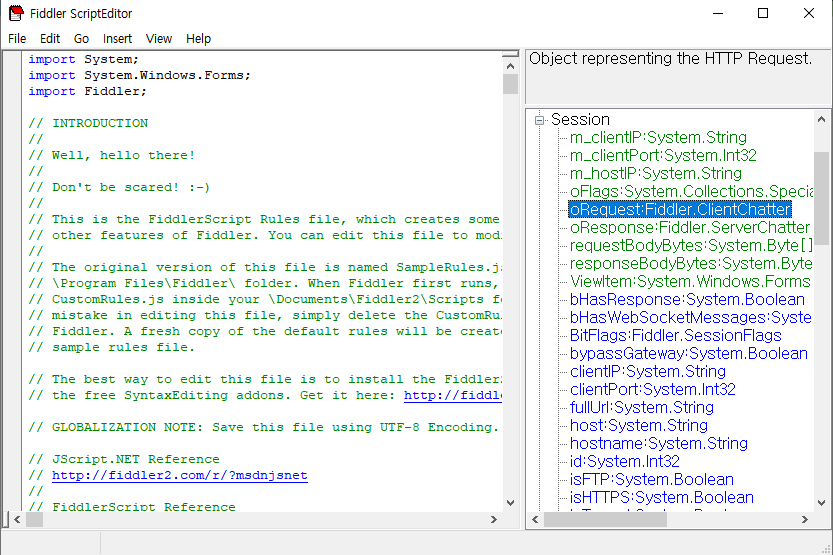Screen dimensions: 833x555
Task: Click the "// Don't be scared! :-)" comment
Action: coord(119,187)
